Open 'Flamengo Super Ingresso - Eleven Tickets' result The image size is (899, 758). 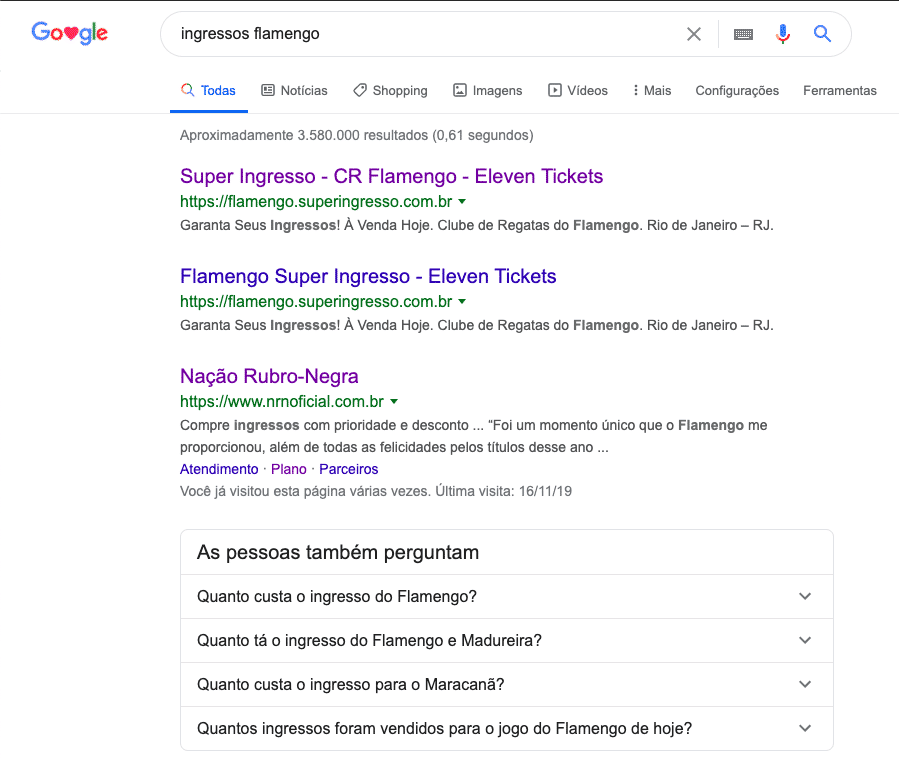[368, 276]
